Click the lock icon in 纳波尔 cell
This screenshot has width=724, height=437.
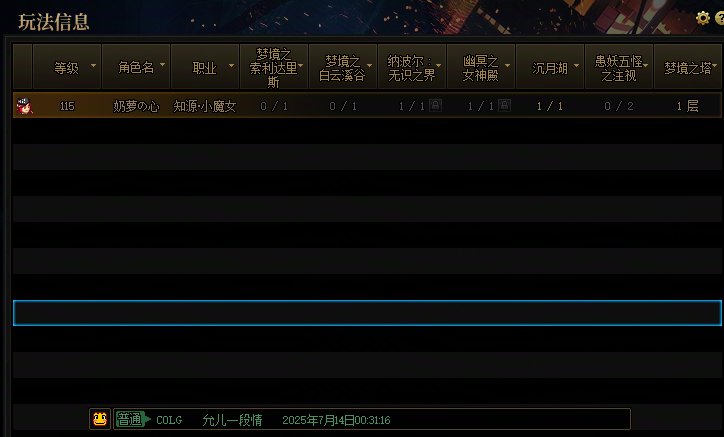[x=435, y=105]
